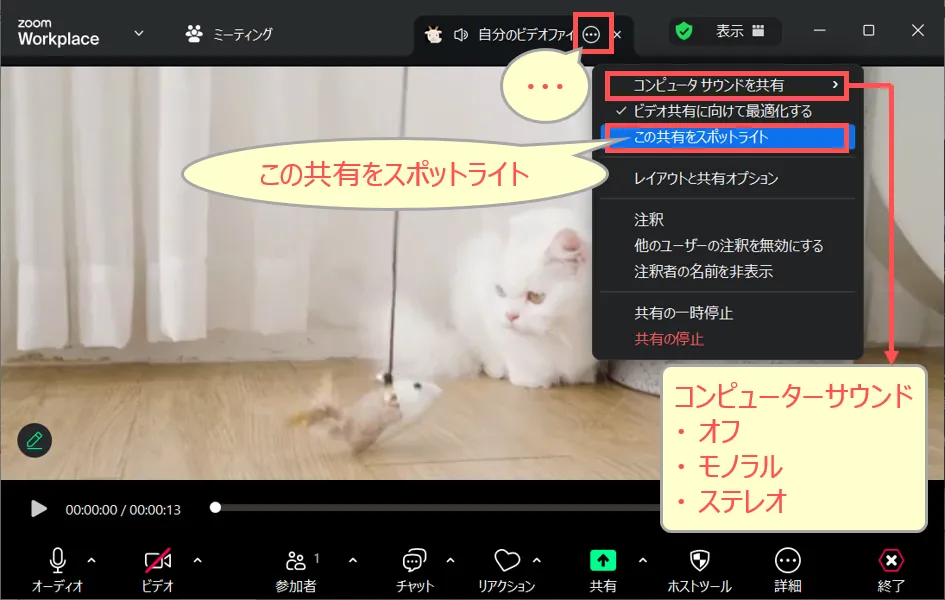Play the shared video
This screenshot has width=945, height=600.
point(39,509)
